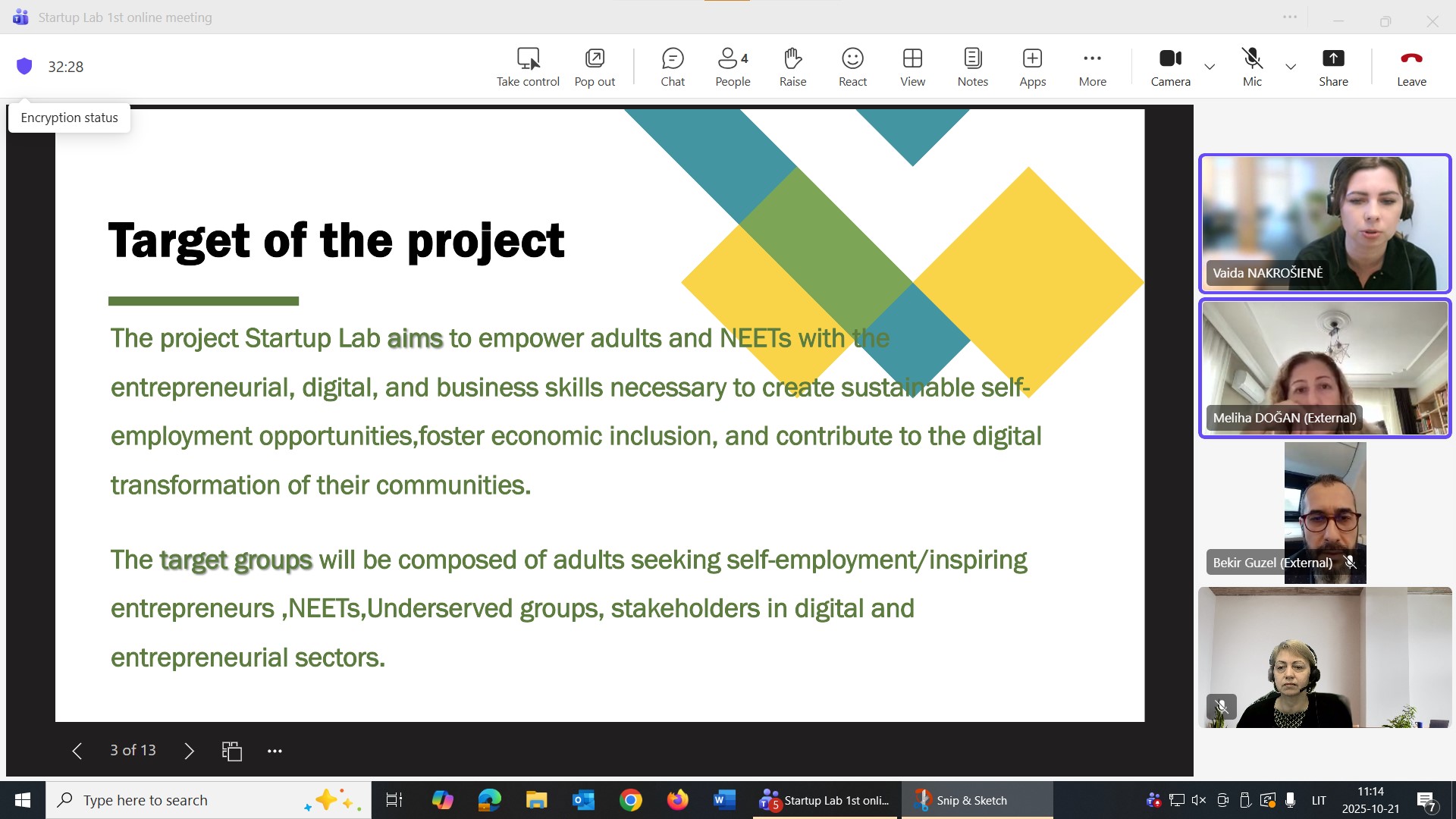Go to the next slide

[x=189, y=751]
